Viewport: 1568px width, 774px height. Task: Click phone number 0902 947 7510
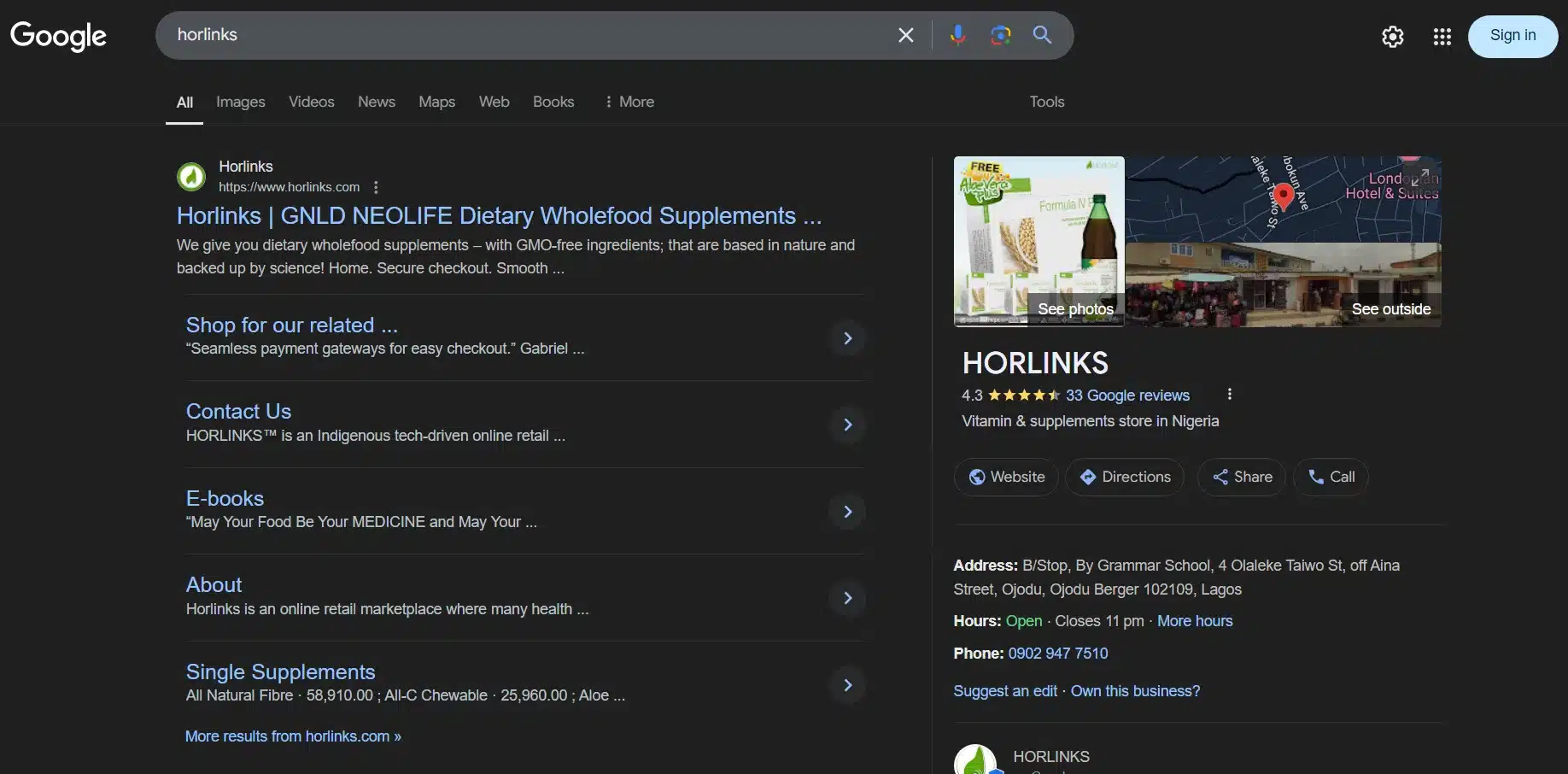click(1058, 654)
